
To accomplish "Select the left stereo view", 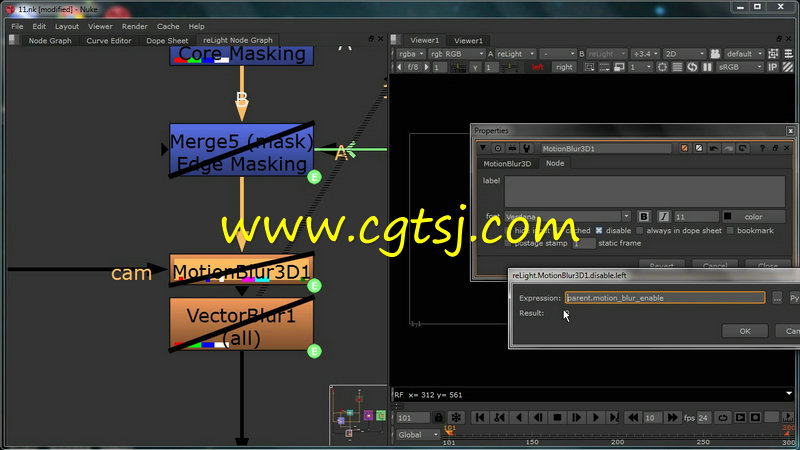I will [537, 67].
